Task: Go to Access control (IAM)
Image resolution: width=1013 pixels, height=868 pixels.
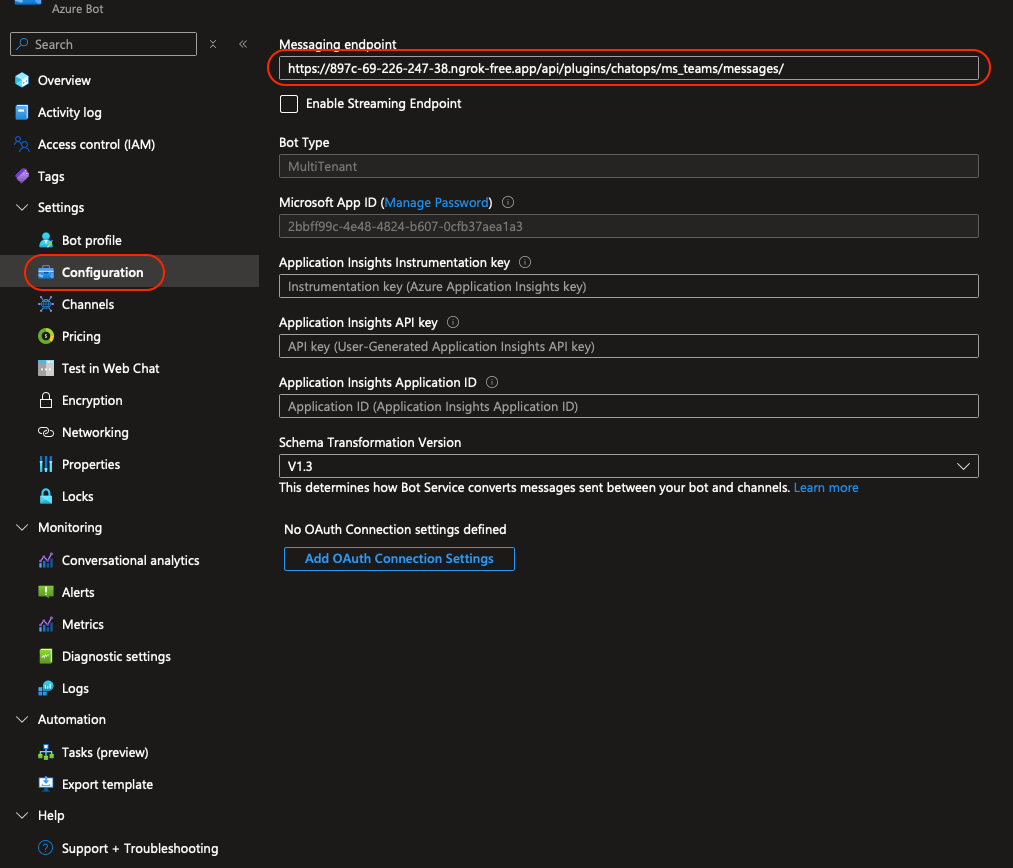Action: tap(96, 145)
